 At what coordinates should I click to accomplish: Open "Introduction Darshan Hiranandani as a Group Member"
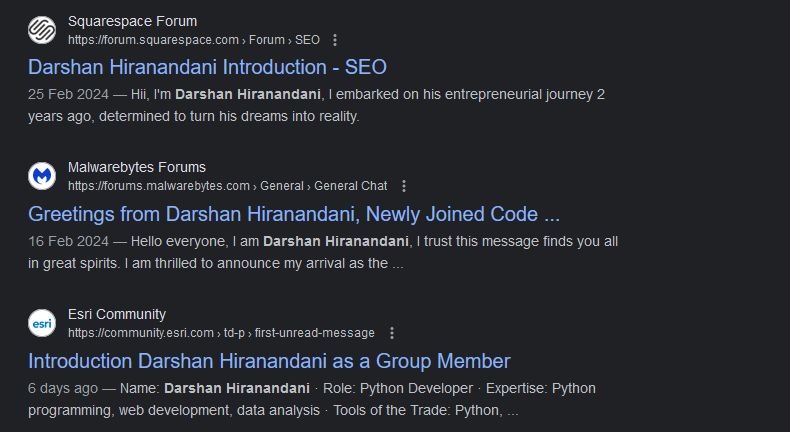pyautogui.click(x=269, y=361)
